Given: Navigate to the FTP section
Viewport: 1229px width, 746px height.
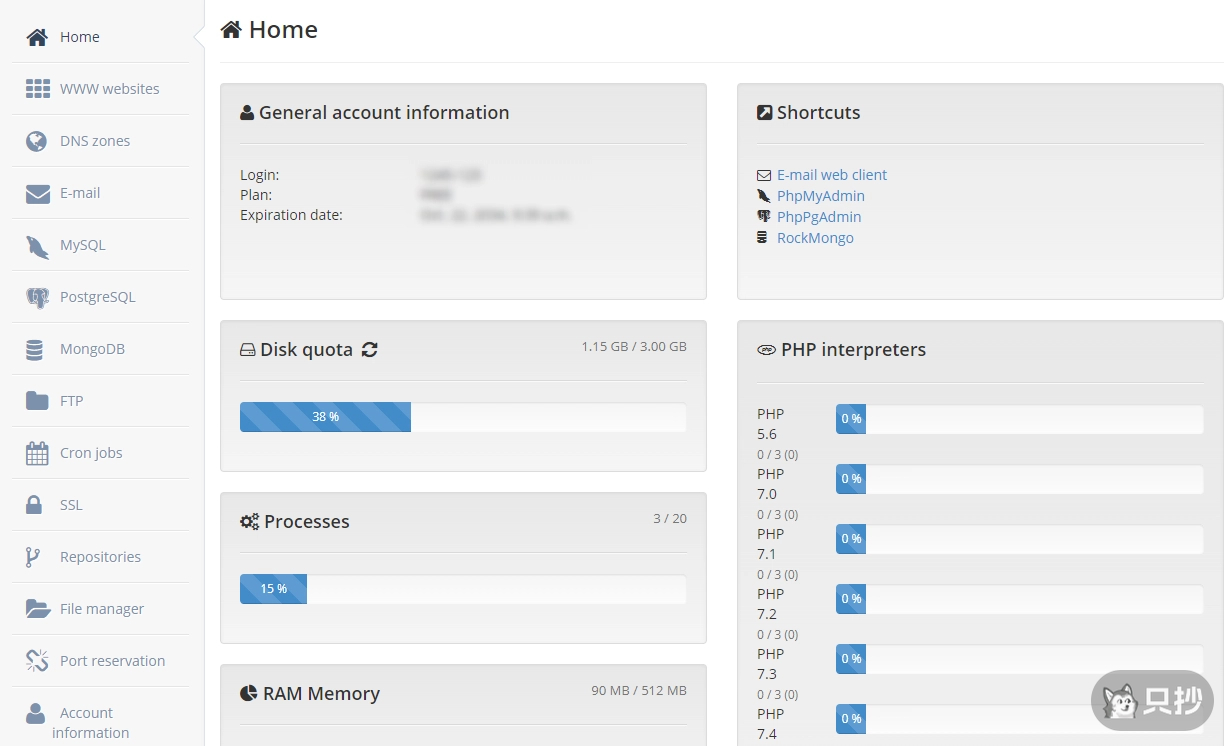Looking at the screenshot, I should 71,401.
